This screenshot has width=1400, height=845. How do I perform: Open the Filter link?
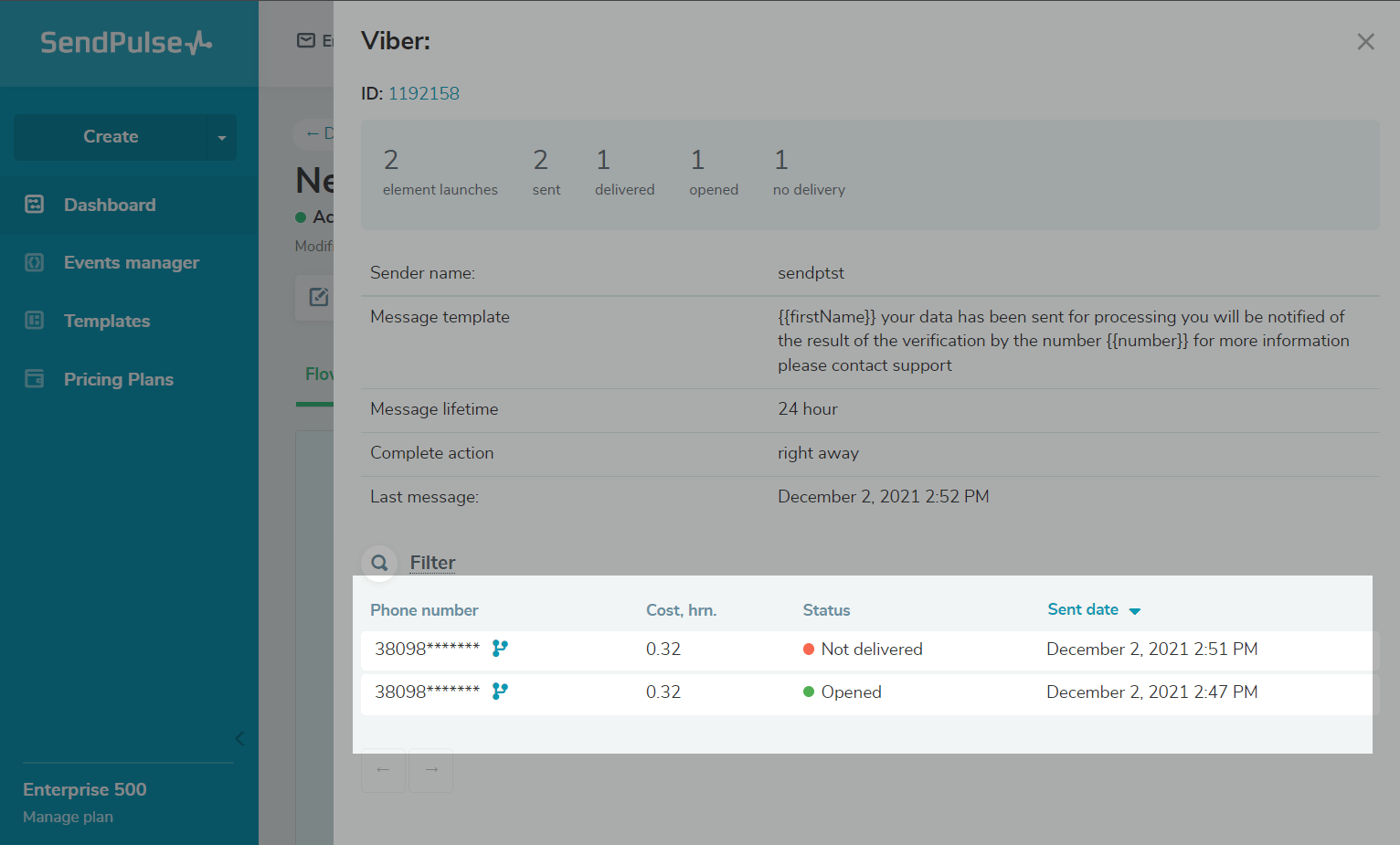432,563
